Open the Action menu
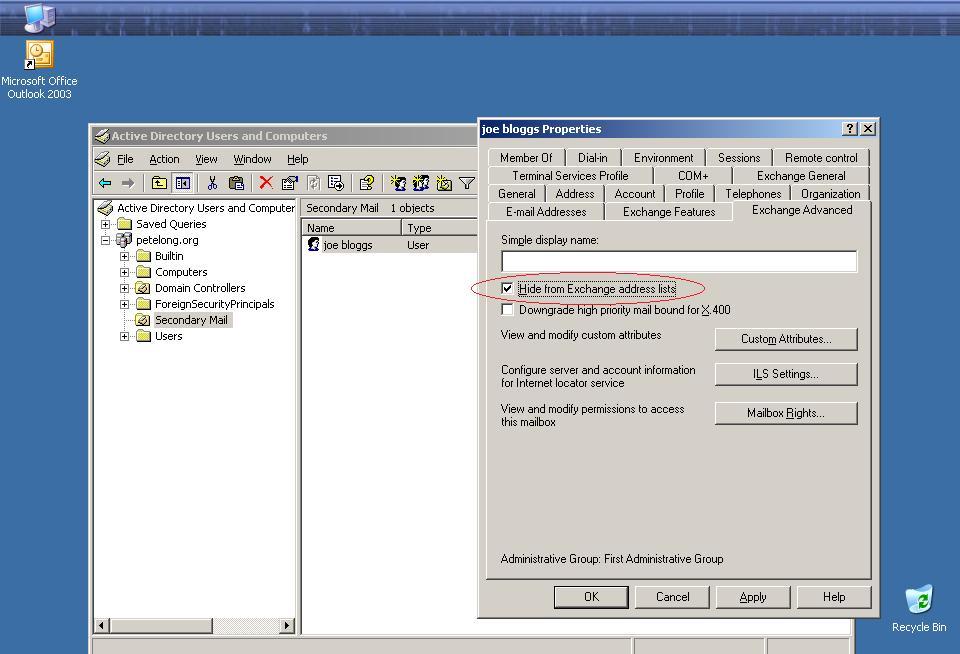This screenshot has width=960, height=654. click(x=164, y=159)
